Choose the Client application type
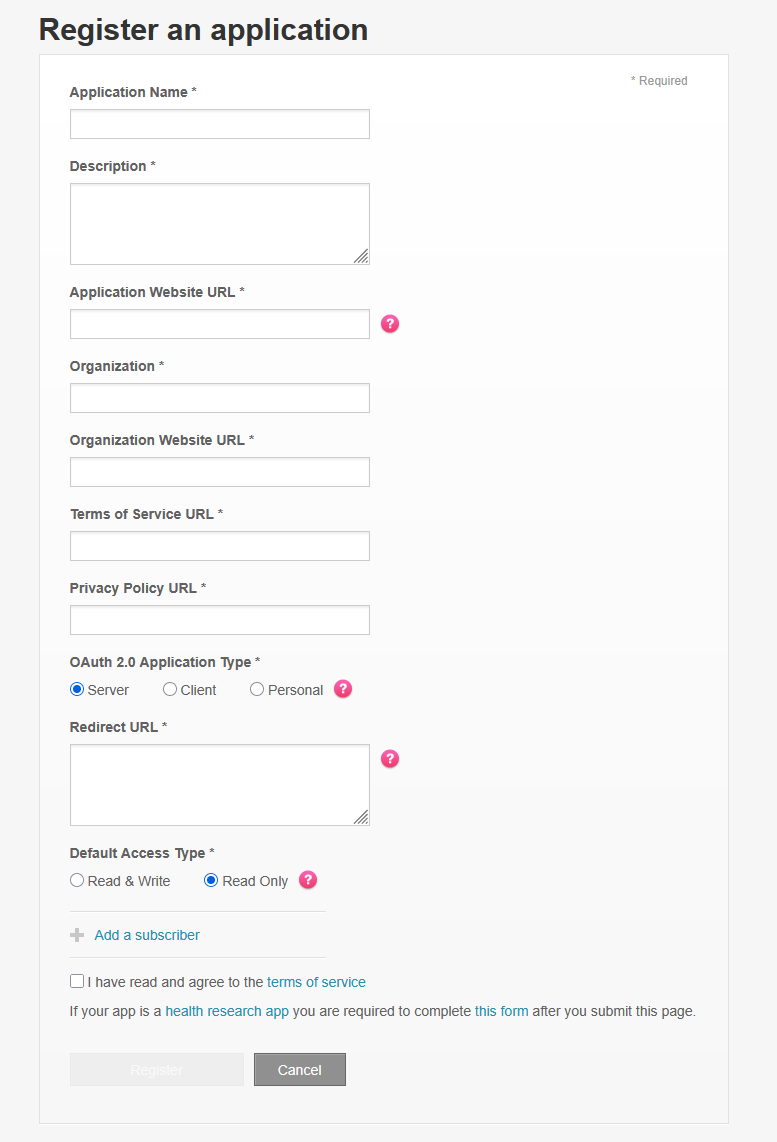 point(170,689)
